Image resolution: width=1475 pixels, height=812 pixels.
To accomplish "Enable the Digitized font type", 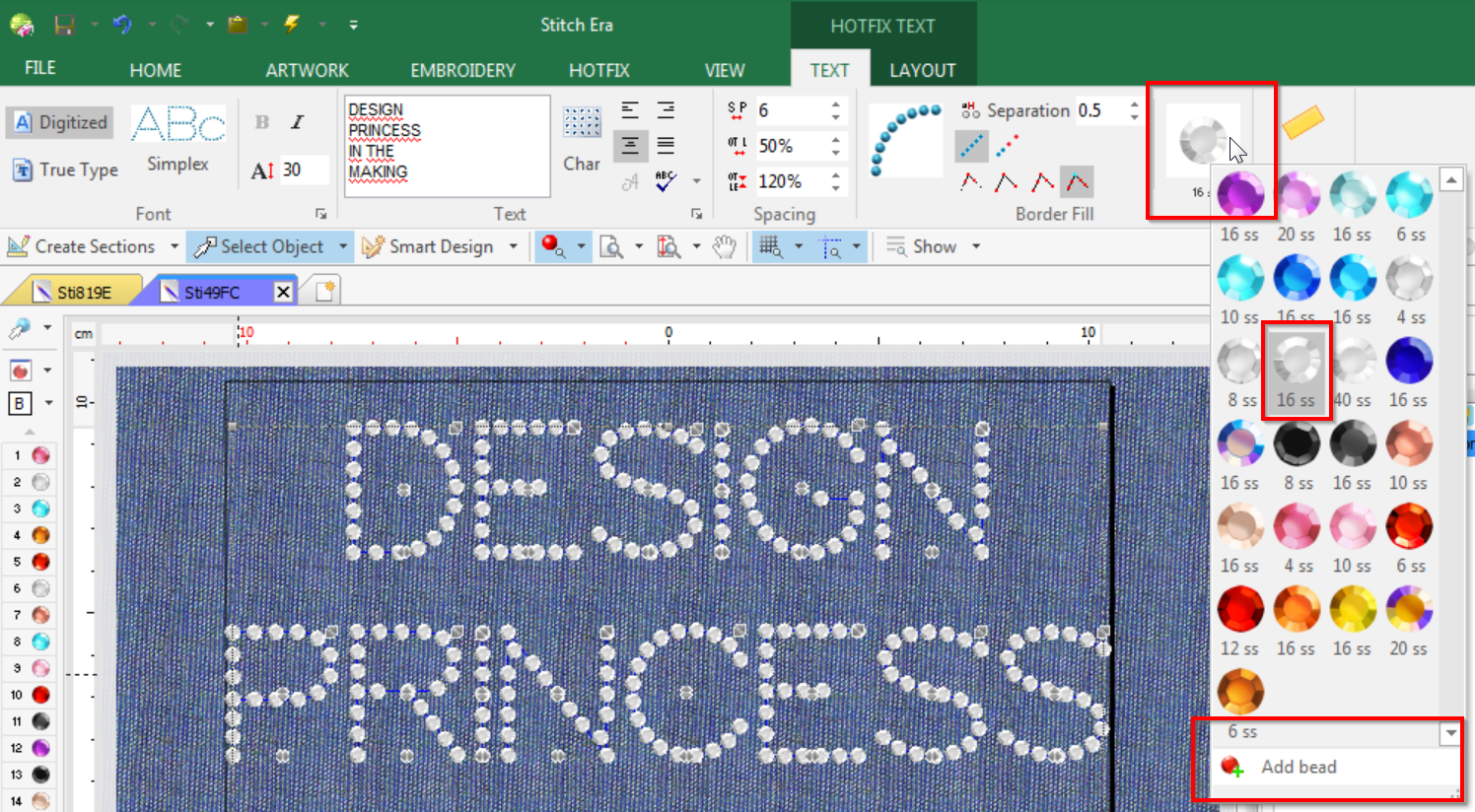I will point(61,122).
